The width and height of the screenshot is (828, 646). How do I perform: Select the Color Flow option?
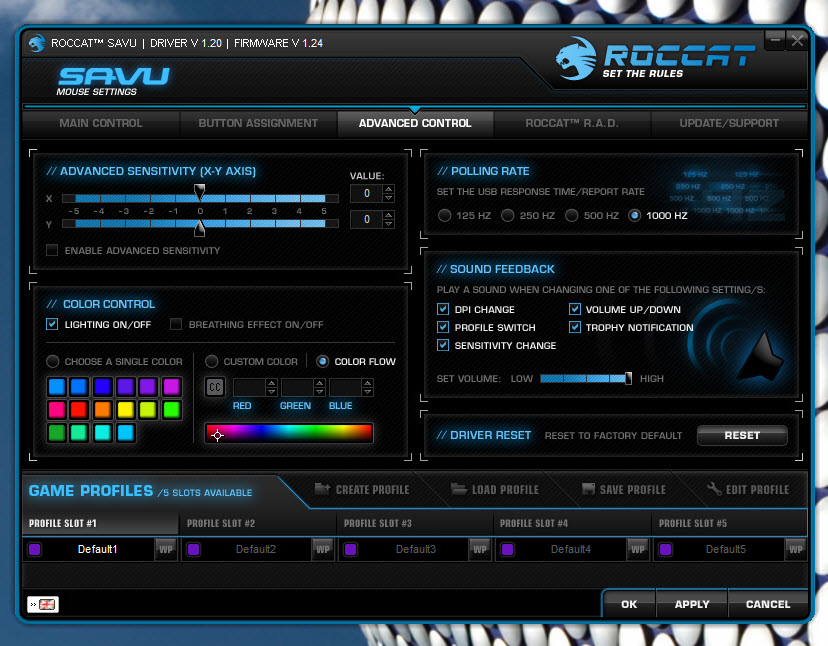[x=322, y=361]
